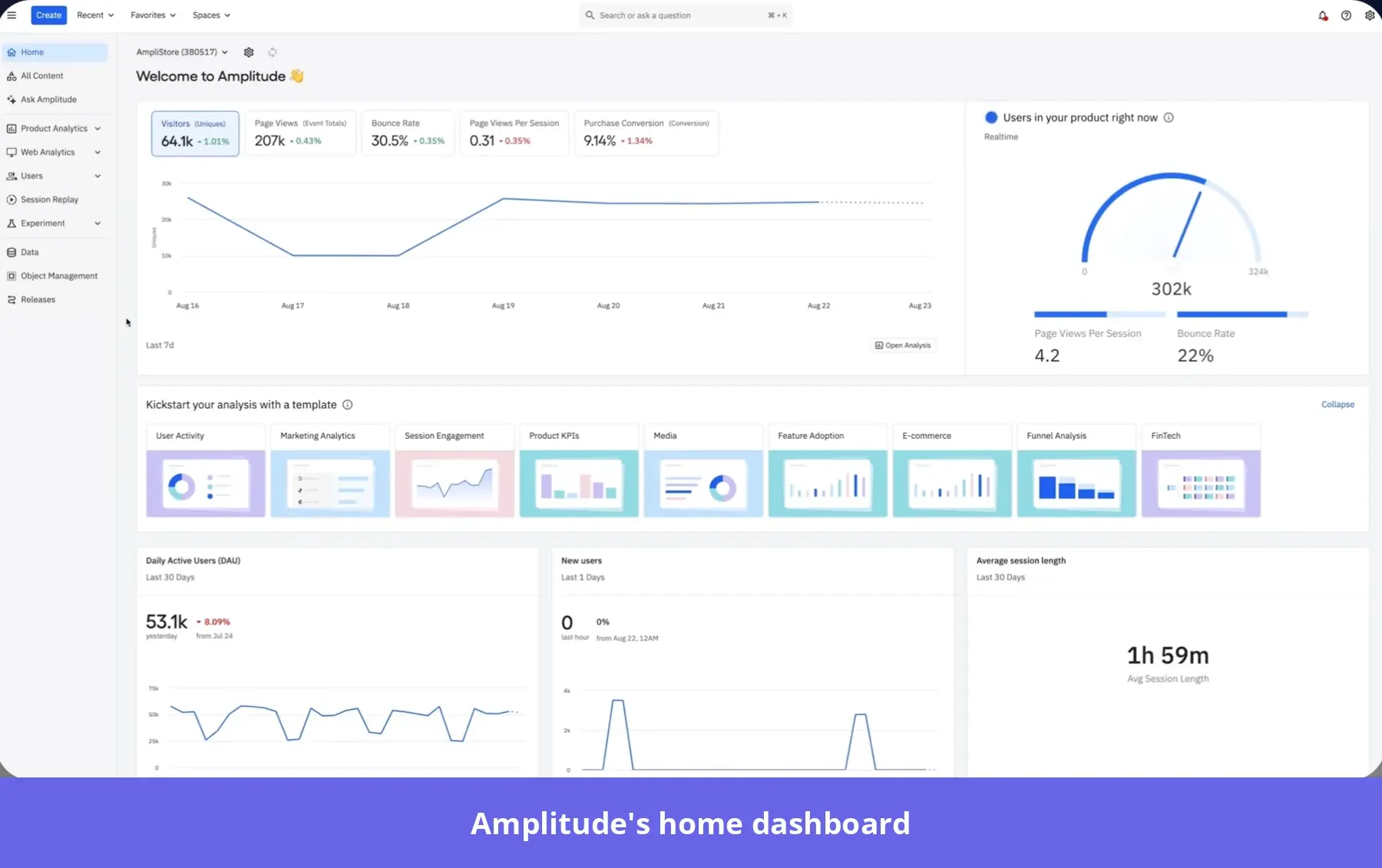Open the User Activity template thumbnail

[206, 484]
